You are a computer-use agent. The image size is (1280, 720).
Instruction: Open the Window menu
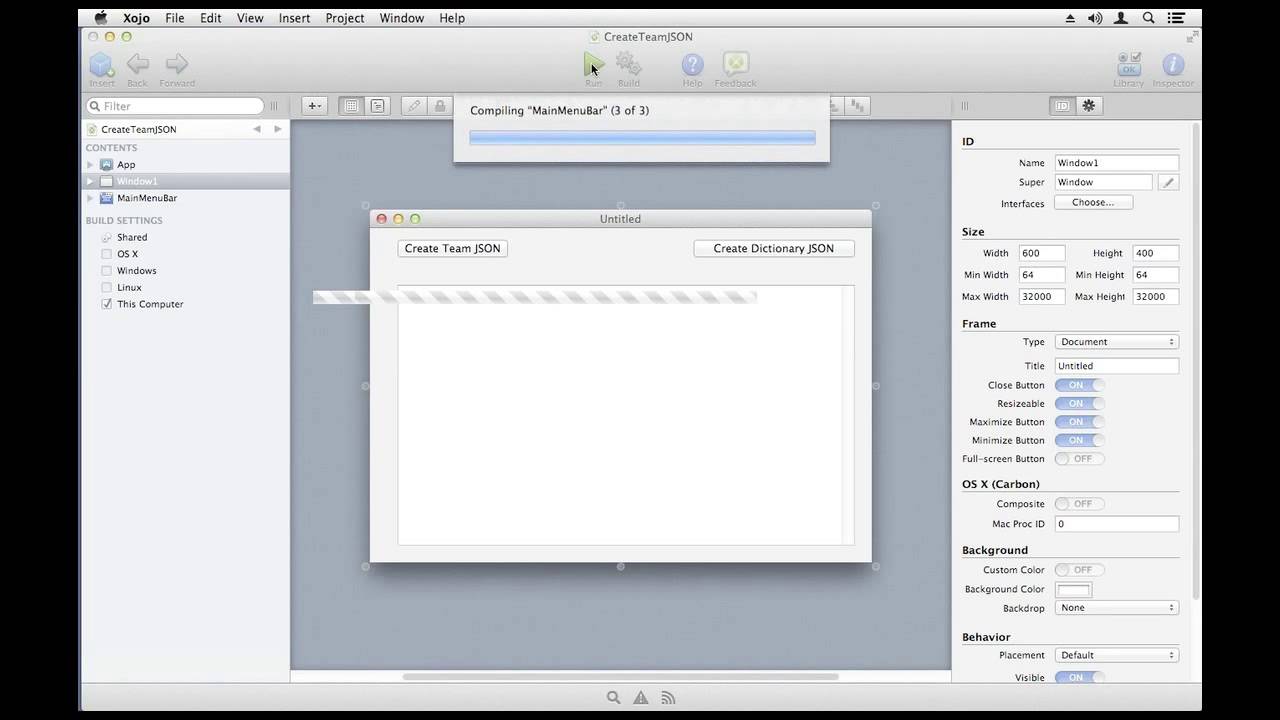coord(401,18)
